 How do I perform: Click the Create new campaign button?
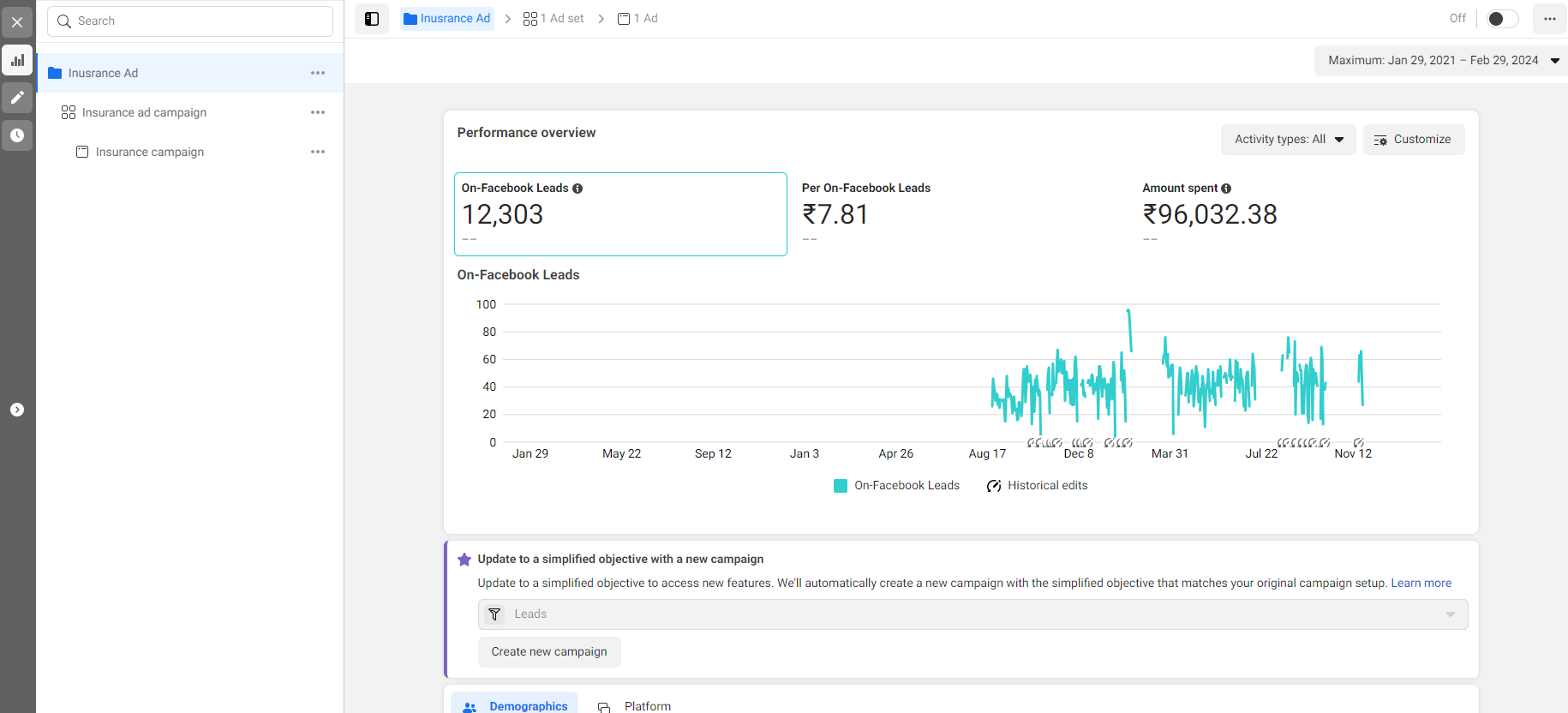(549, 652)
